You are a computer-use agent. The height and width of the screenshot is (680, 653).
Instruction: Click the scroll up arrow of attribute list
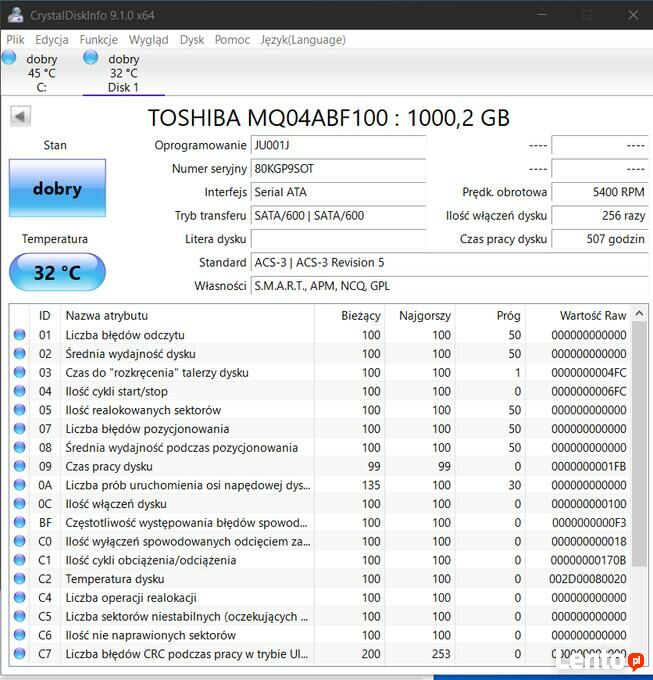click(639, 313)
